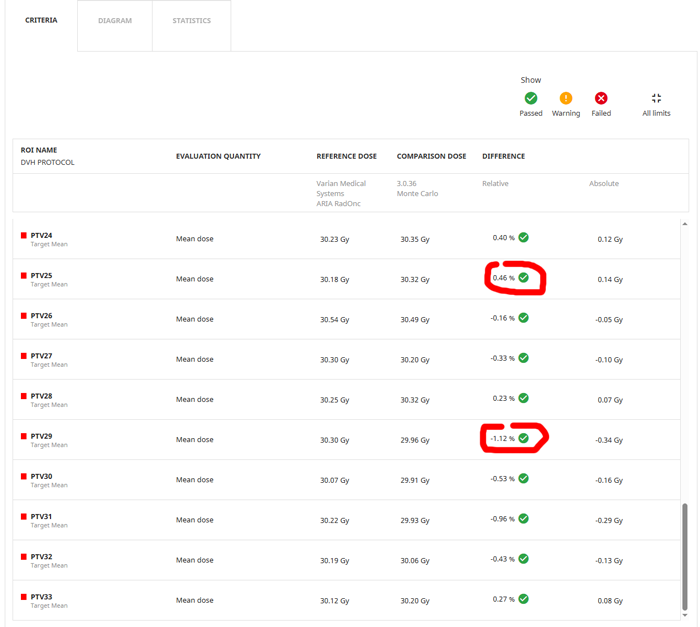The height and width of the screenshot is (627, 700).
Task: Click the scrollbar up arrow
Action: click(x=685, y=224)
